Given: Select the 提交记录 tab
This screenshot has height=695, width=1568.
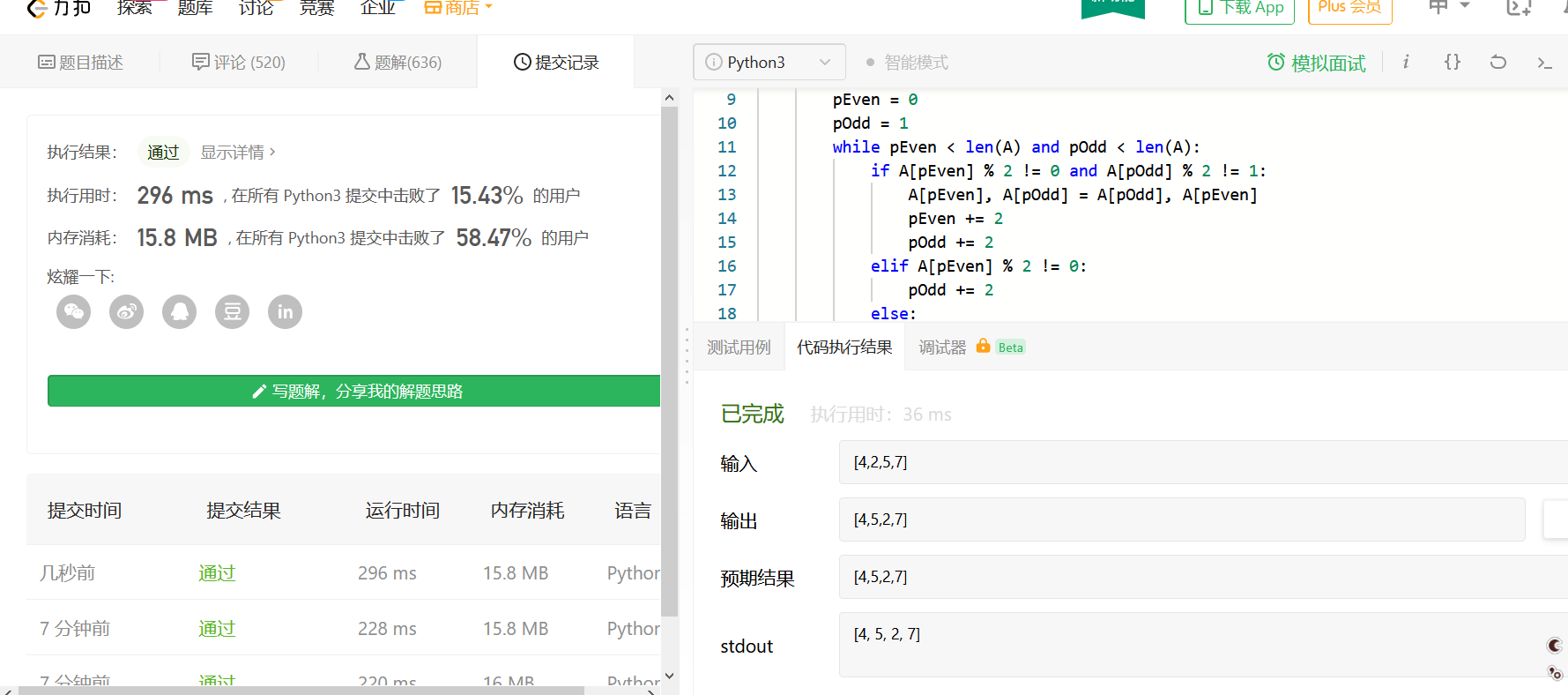Looking at the screenshot, I should click(556, 62).
